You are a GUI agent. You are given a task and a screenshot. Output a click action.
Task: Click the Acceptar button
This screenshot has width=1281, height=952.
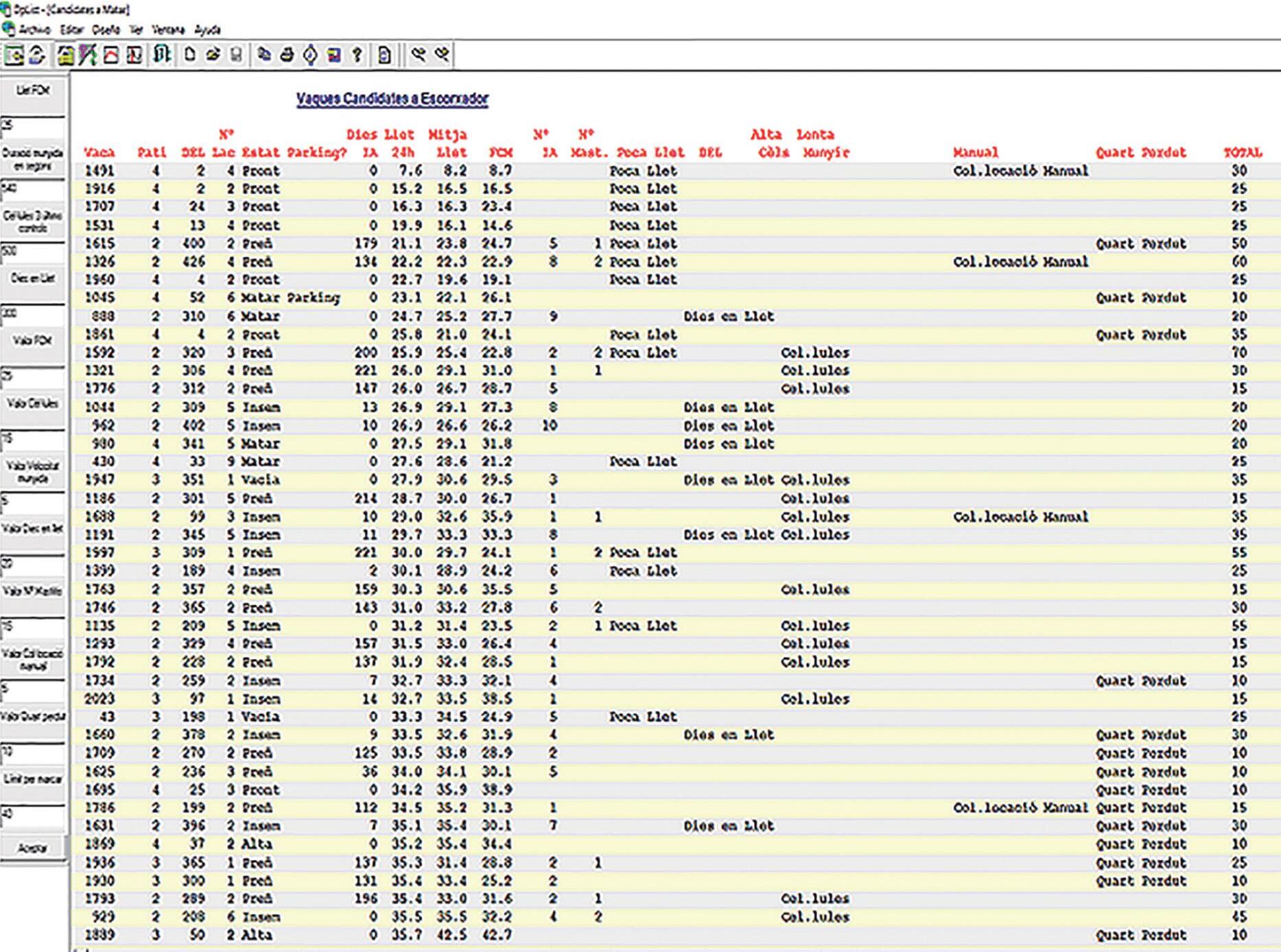coord(33,848)
